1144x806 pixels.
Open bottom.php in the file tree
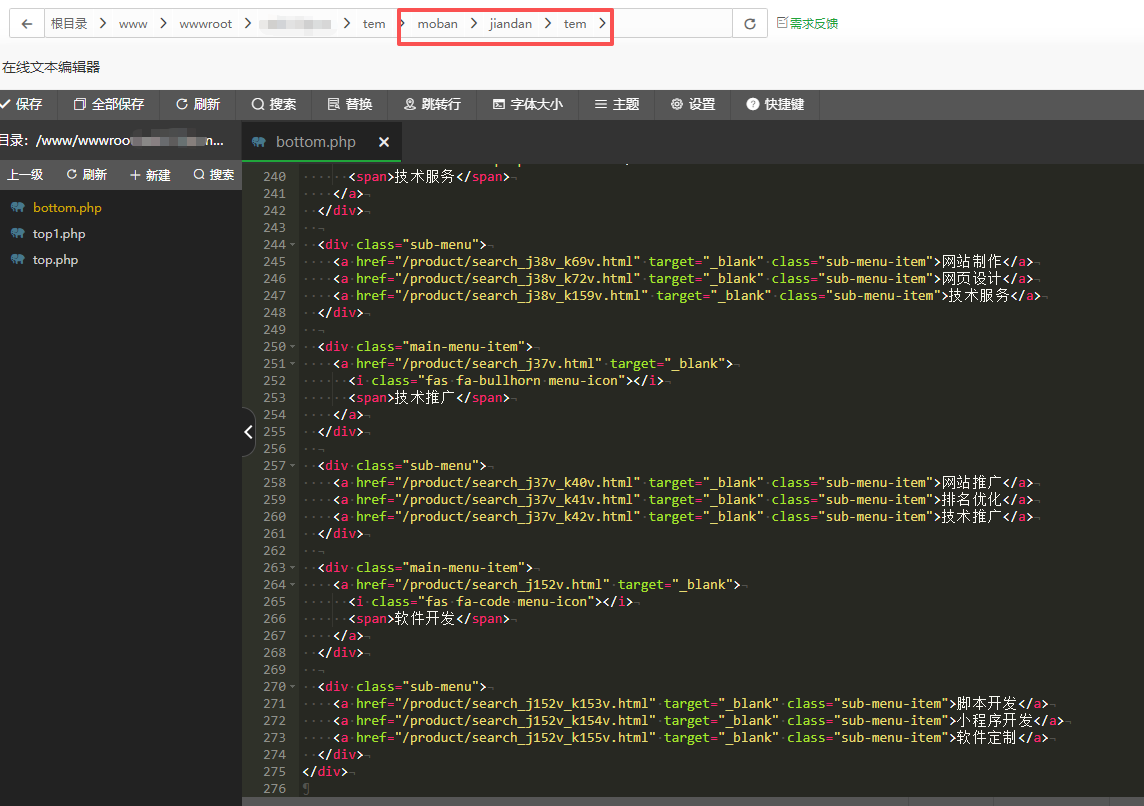pos(67,208)
